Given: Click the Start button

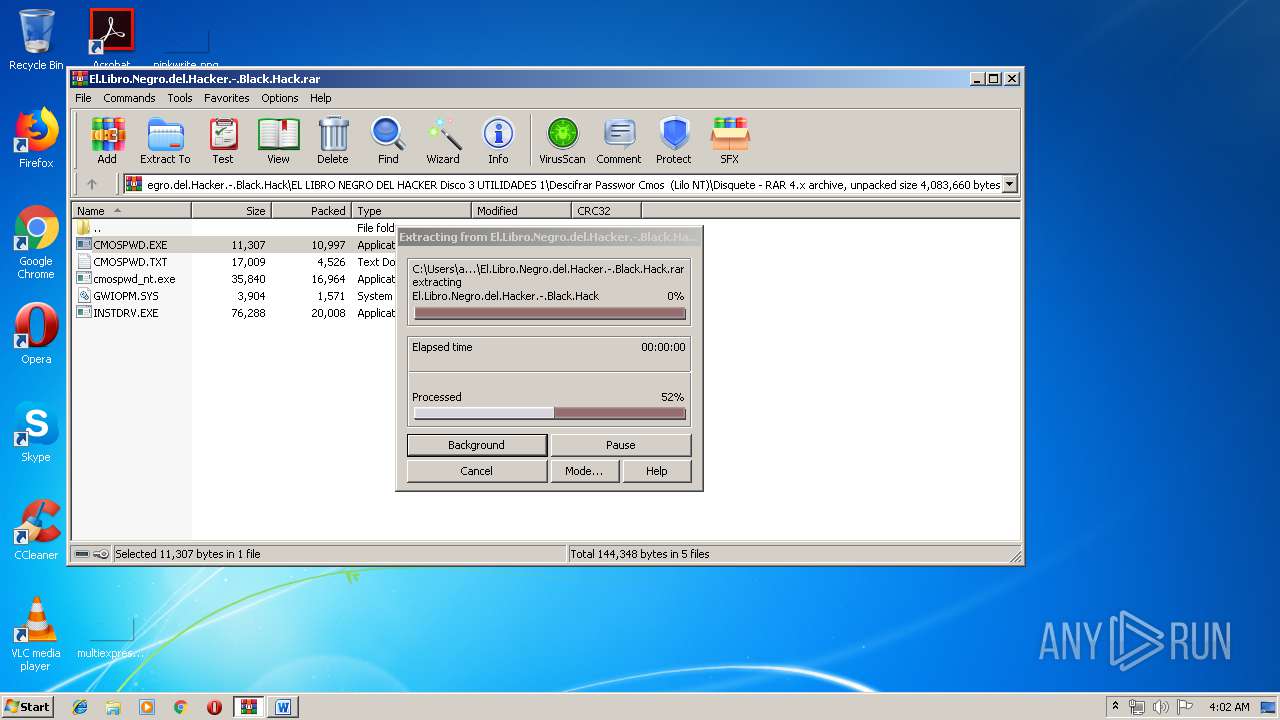Looking at the screenshot, I should coord(28,707).
